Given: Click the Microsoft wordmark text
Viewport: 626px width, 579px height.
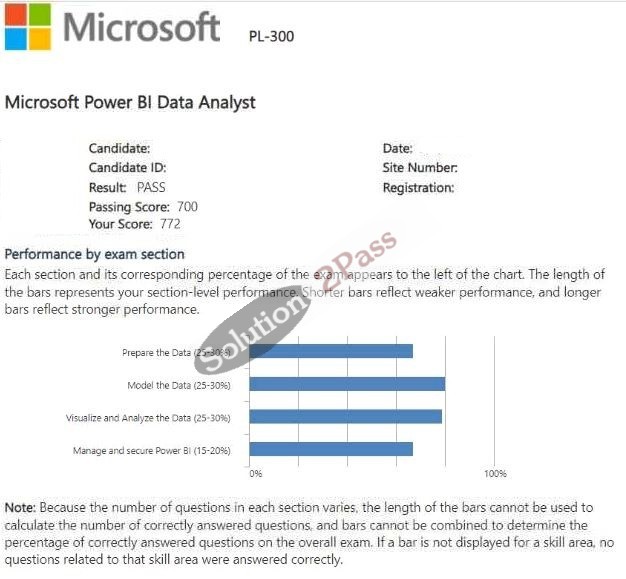Looking at the screenshot, I should point(142,27).
